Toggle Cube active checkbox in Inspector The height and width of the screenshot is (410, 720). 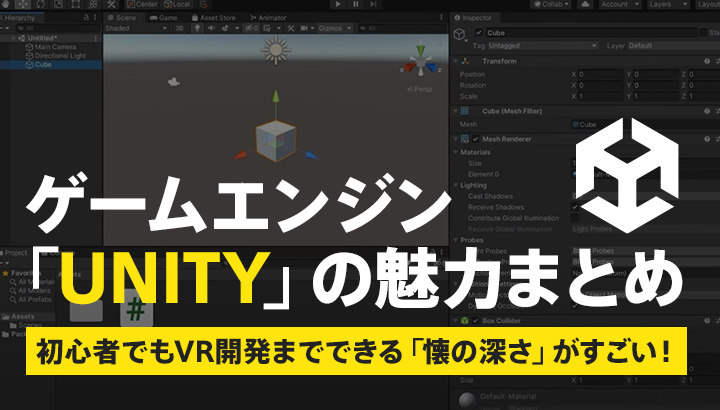click(479, 33)
